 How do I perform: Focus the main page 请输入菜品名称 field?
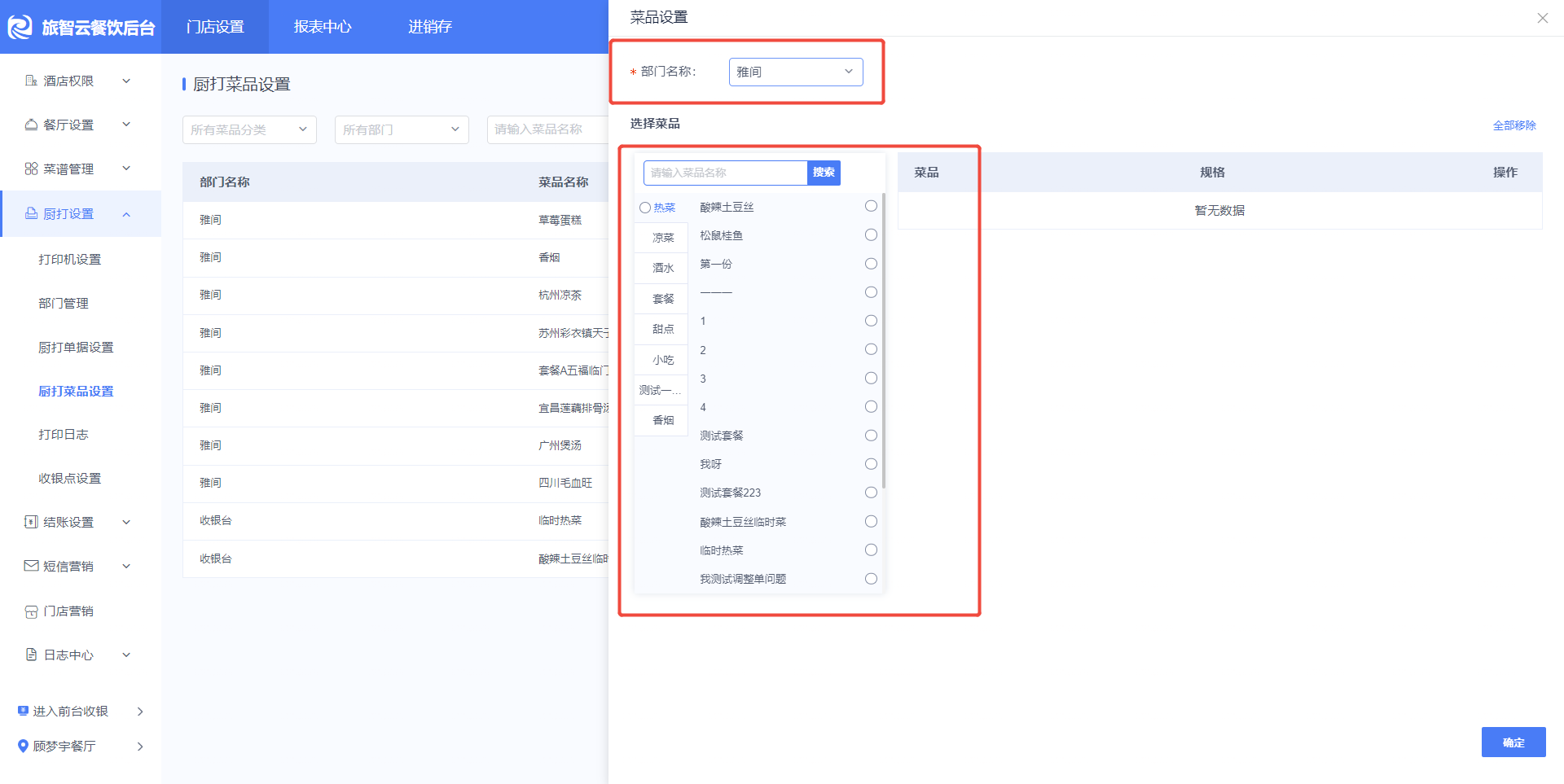547,129
